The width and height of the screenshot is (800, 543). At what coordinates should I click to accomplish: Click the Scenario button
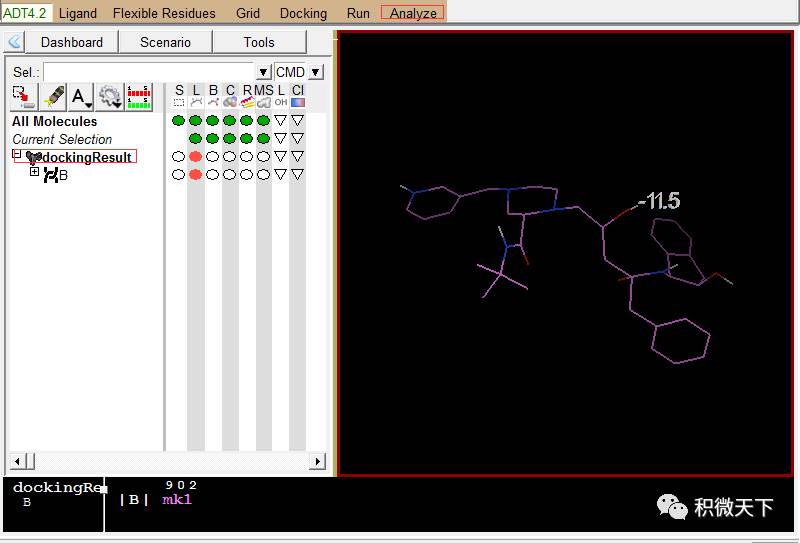pos(165,42)
